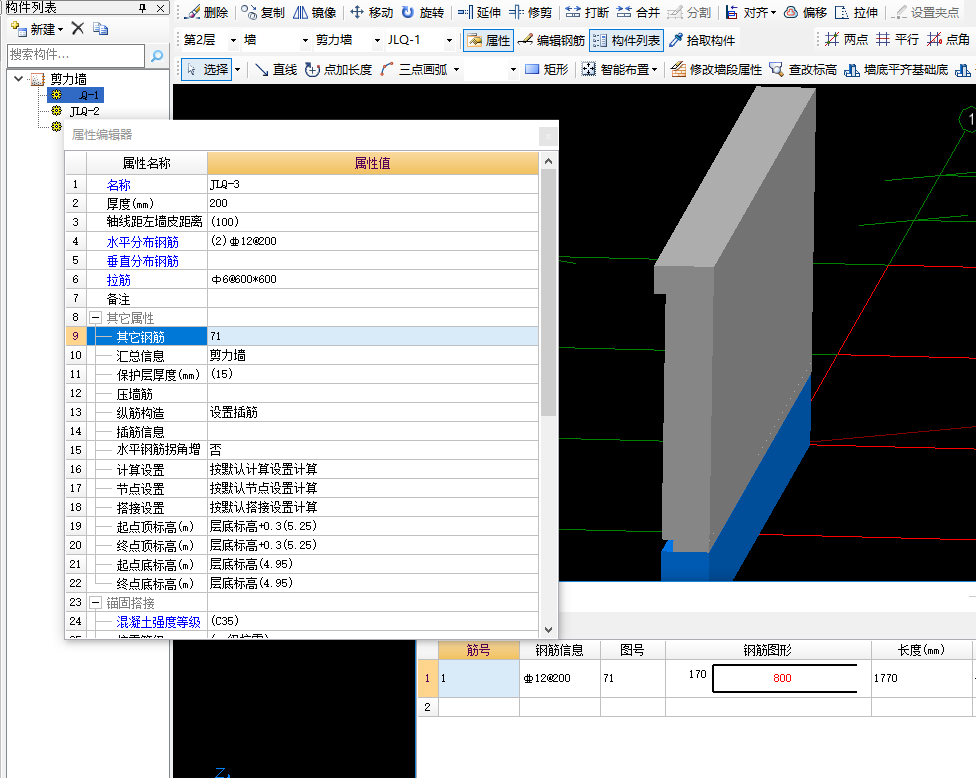Screen dimensions: 976x778
Task: Select the 镜像 (mirror) tool
Action: click(315, 12)
